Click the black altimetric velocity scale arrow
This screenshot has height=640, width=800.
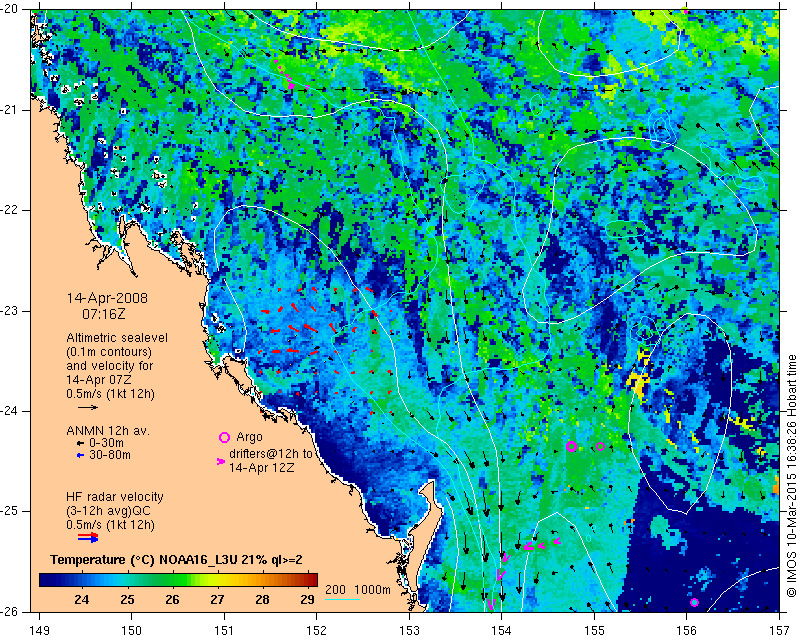88,407
